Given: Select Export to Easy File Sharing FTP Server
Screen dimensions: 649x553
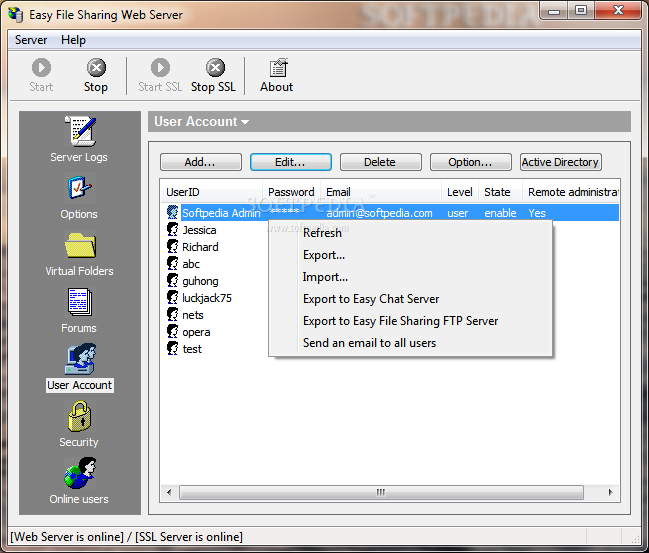Looking at the screenshot, I should pos(410,321).
